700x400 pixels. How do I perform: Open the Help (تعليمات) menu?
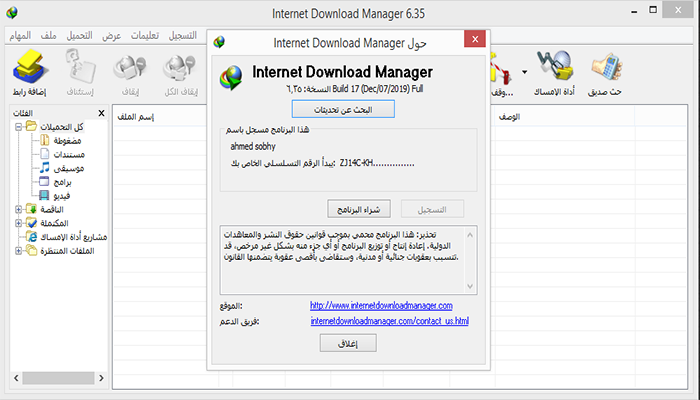pyautogui.click(x=145, y=36)
